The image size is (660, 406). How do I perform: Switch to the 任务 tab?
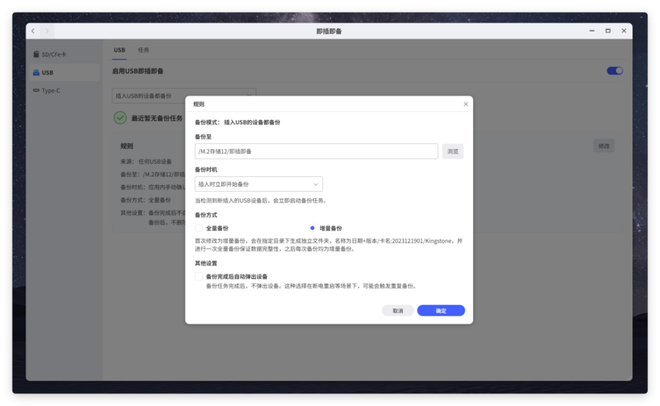click(x=143, y=50)
